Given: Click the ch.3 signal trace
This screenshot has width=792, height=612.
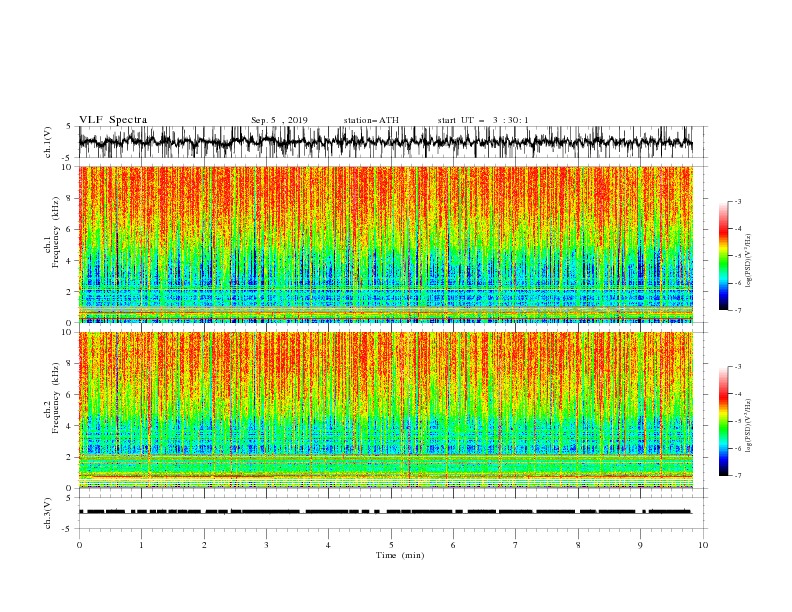Looking at the screenshot, I should point(386,512).
